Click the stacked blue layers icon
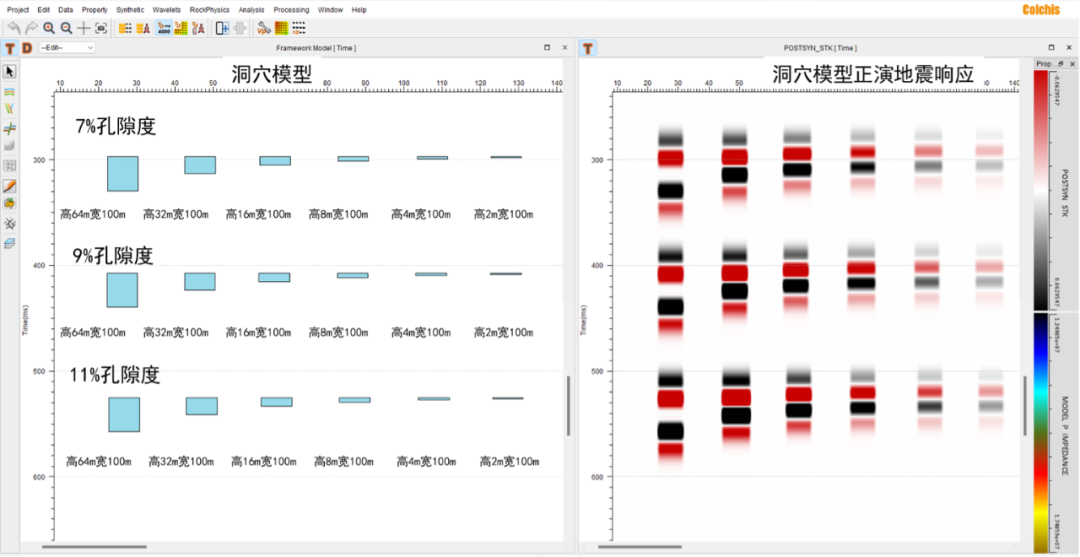This screenshot has width=1080, height=557. pyautogui.click(x=10, y=244)
